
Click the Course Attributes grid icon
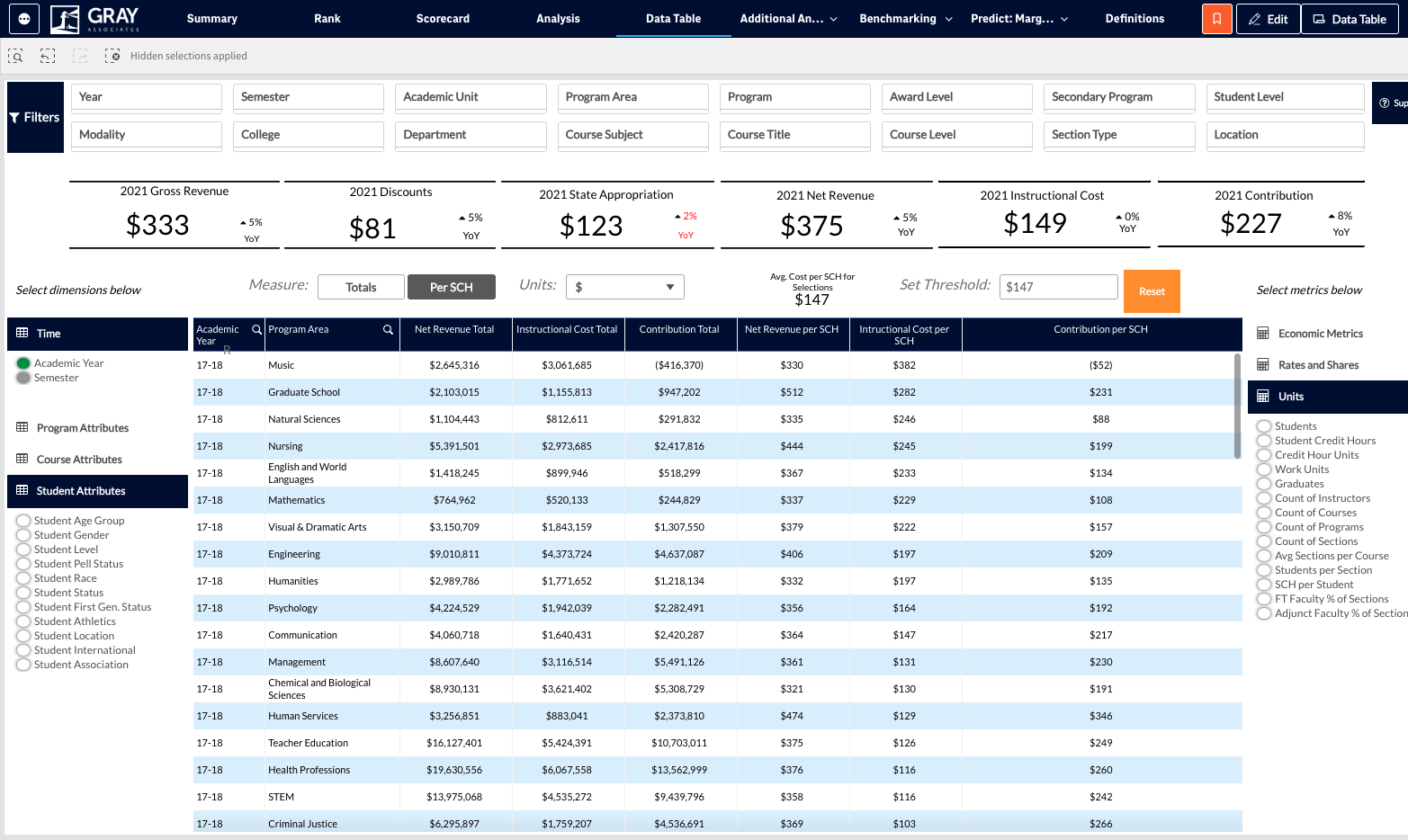[22, 459]
